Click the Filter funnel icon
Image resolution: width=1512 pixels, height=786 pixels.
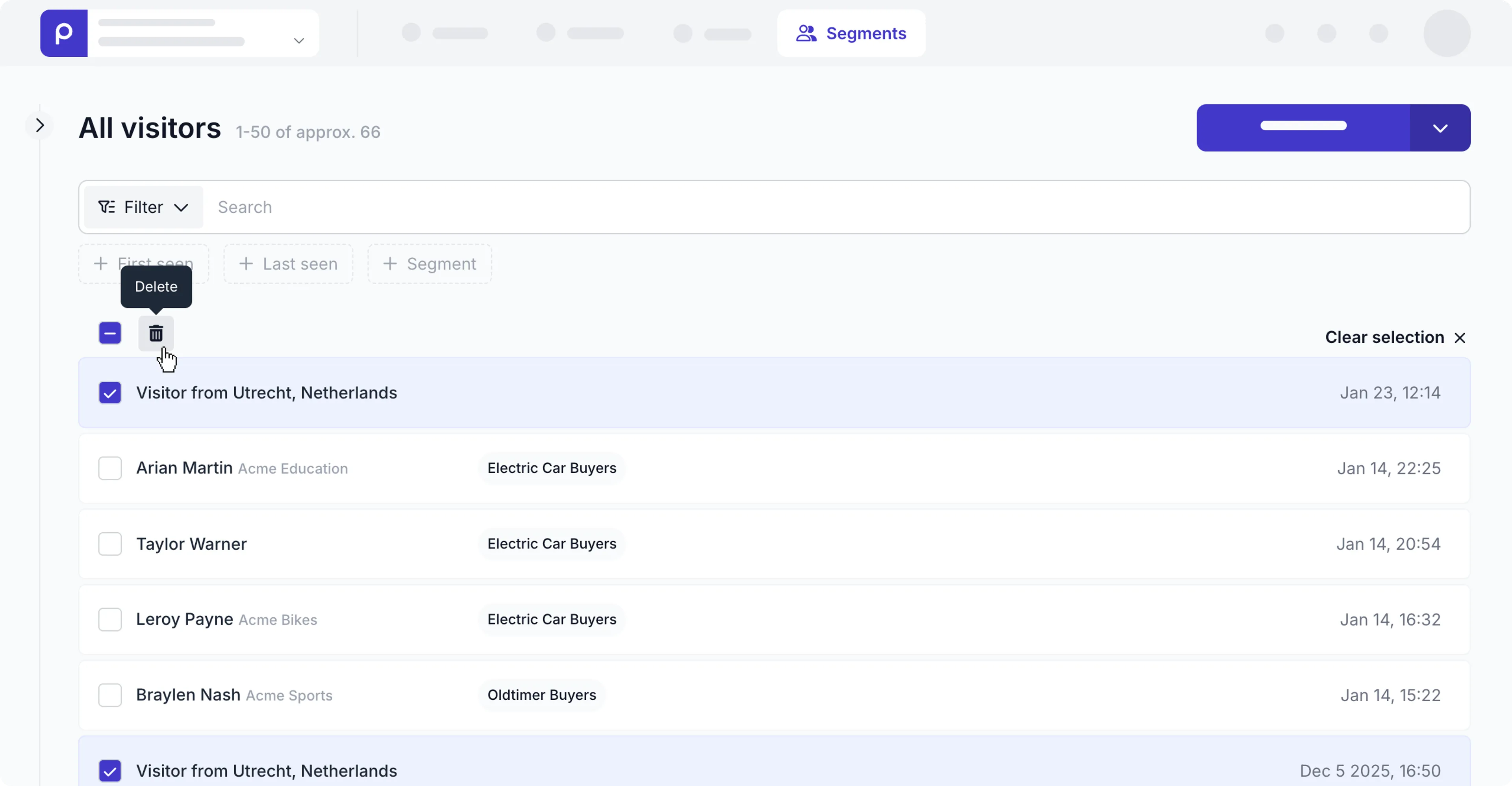click(106, 207)
